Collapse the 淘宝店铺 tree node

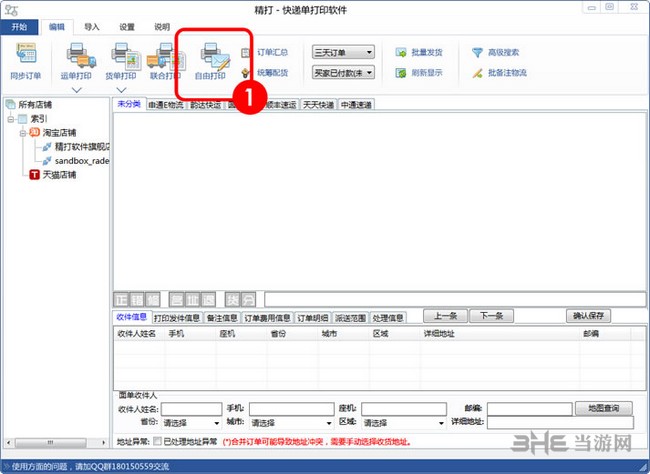(x=23, y=133)
